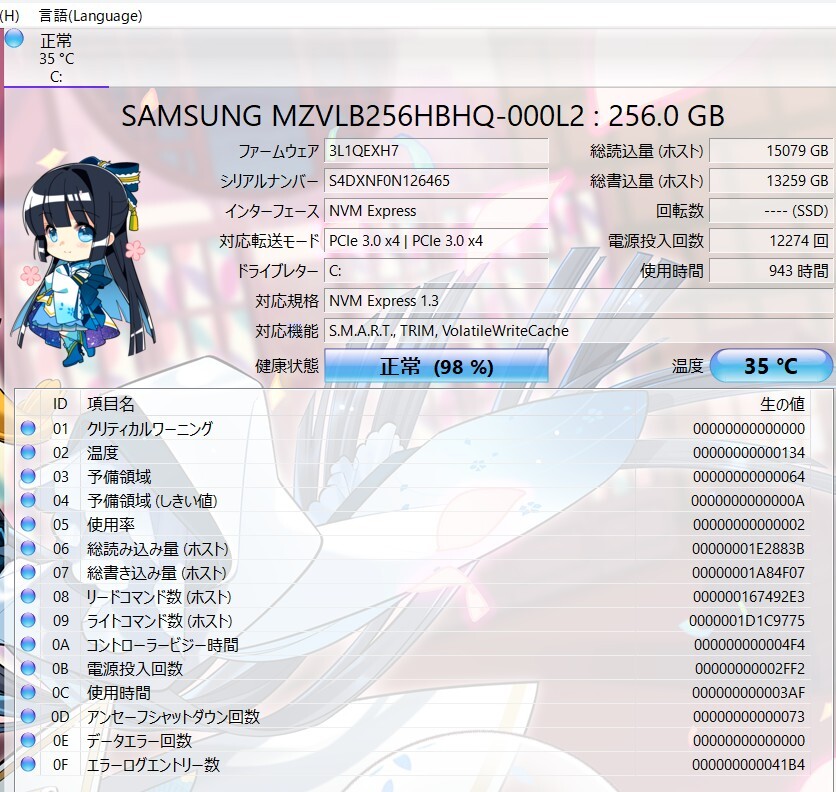This screenshot has width=836, height=792.
Task: Click the status orb for attribute 03 予備領域
Action: point(28,476)
